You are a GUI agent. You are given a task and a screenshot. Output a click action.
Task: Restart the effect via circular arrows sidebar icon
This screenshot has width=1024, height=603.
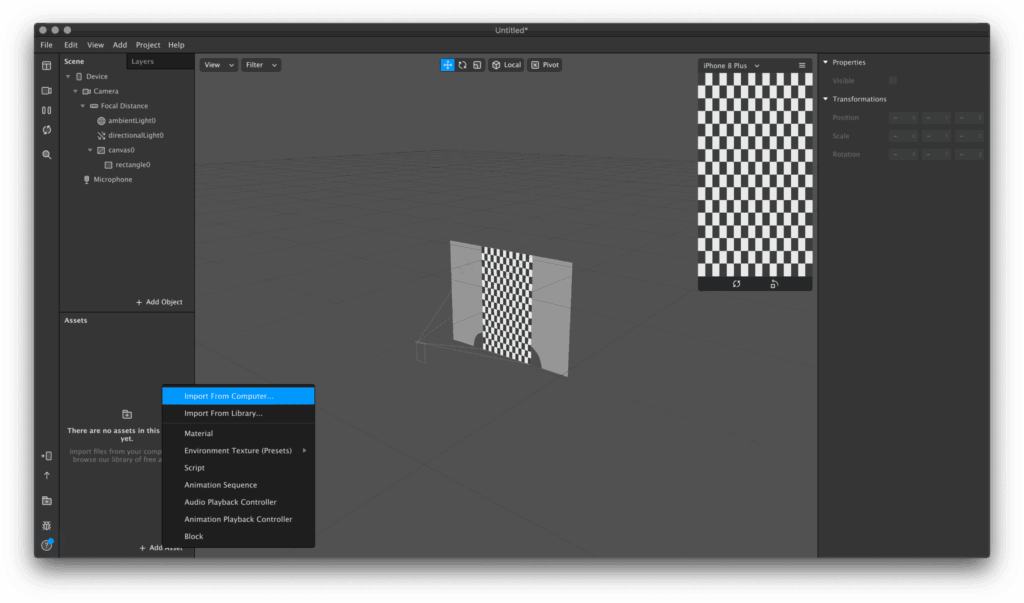[x=46, y=130]
